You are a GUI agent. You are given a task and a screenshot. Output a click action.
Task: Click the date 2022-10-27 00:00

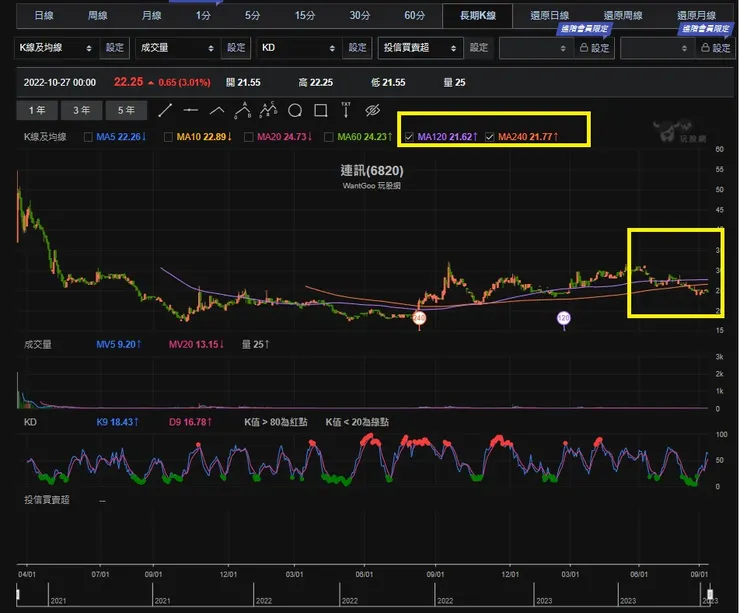pos(60,83)
